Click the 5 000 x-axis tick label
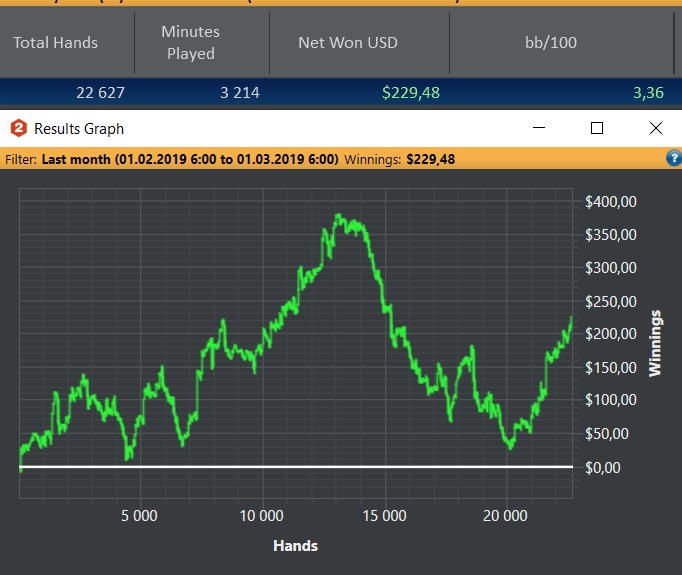The image size is (682, 575). point(139,516)
